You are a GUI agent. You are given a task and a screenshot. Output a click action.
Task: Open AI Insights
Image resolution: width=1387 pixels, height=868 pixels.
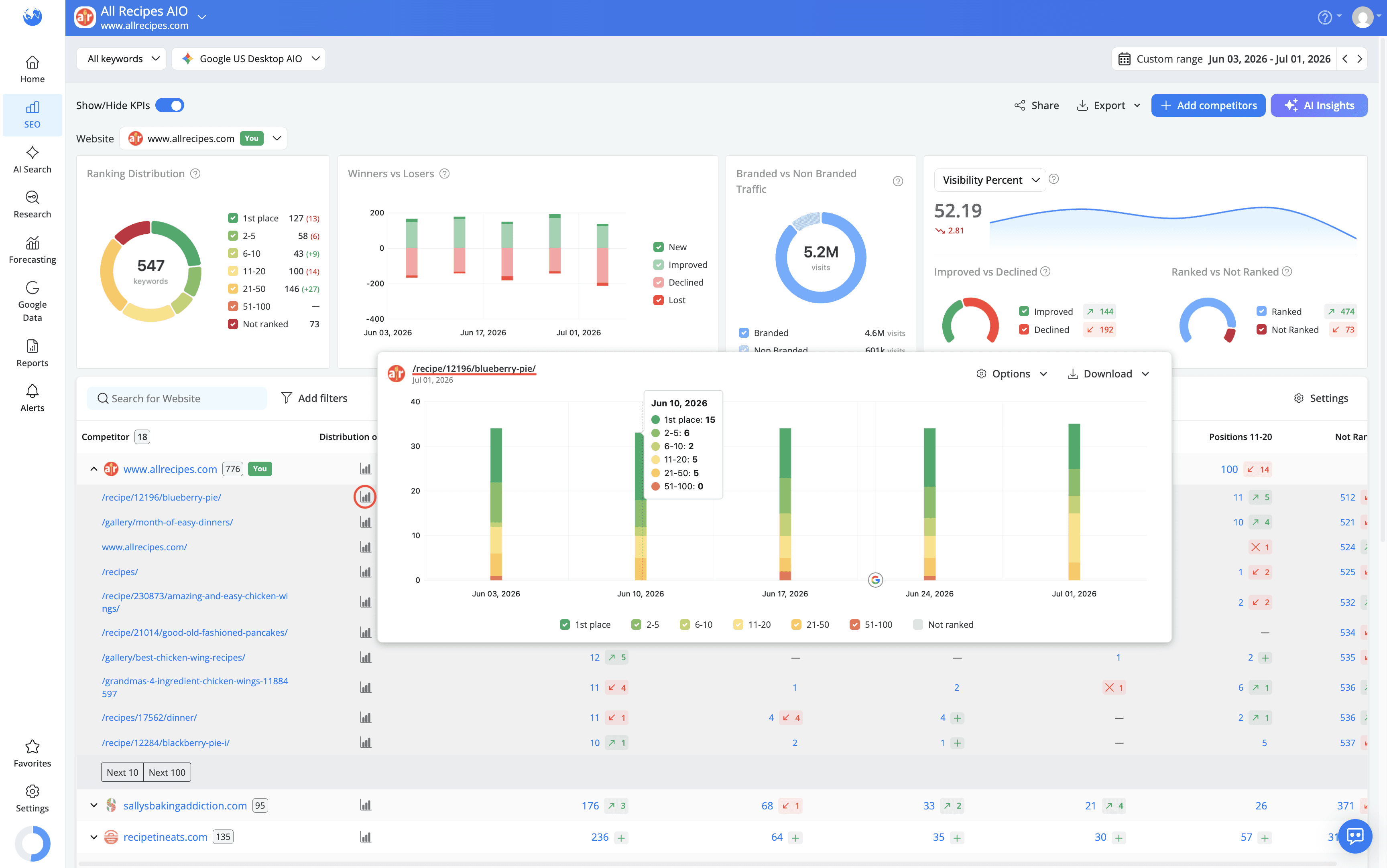[x=1319, y=105]
